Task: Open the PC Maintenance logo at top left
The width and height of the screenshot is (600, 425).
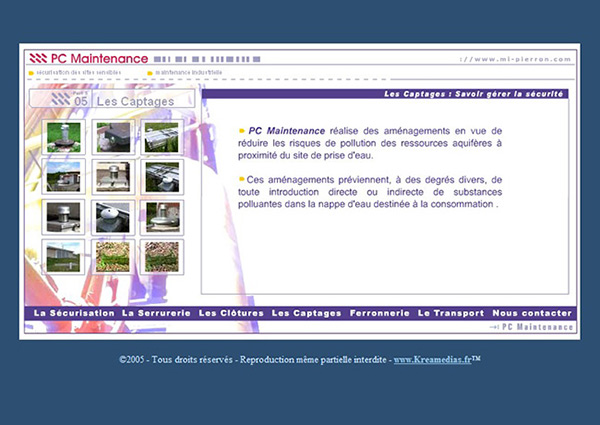Action: 89,59
